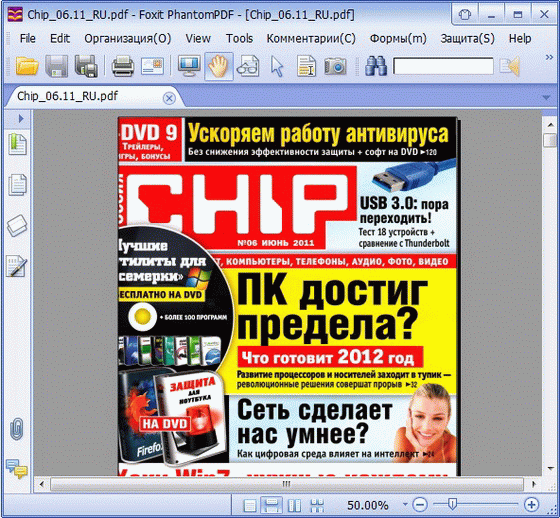Switch to single page view
Image resolution: width=560 pixels, height=518 pixels.
pyautogui.click(x=250, y=505)
